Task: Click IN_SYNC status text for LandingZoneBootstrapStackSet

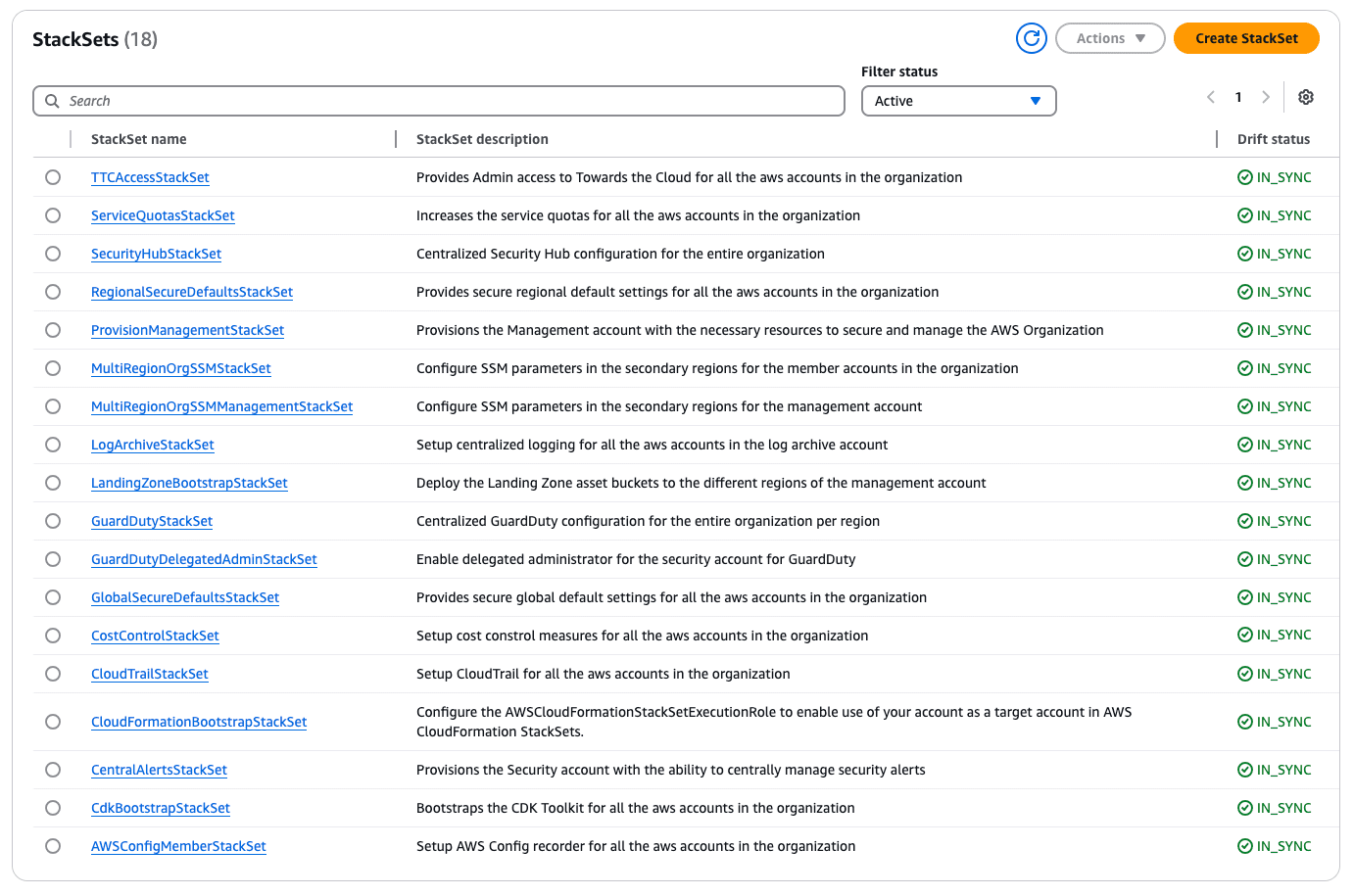Action: click(x=1284, y=483)
